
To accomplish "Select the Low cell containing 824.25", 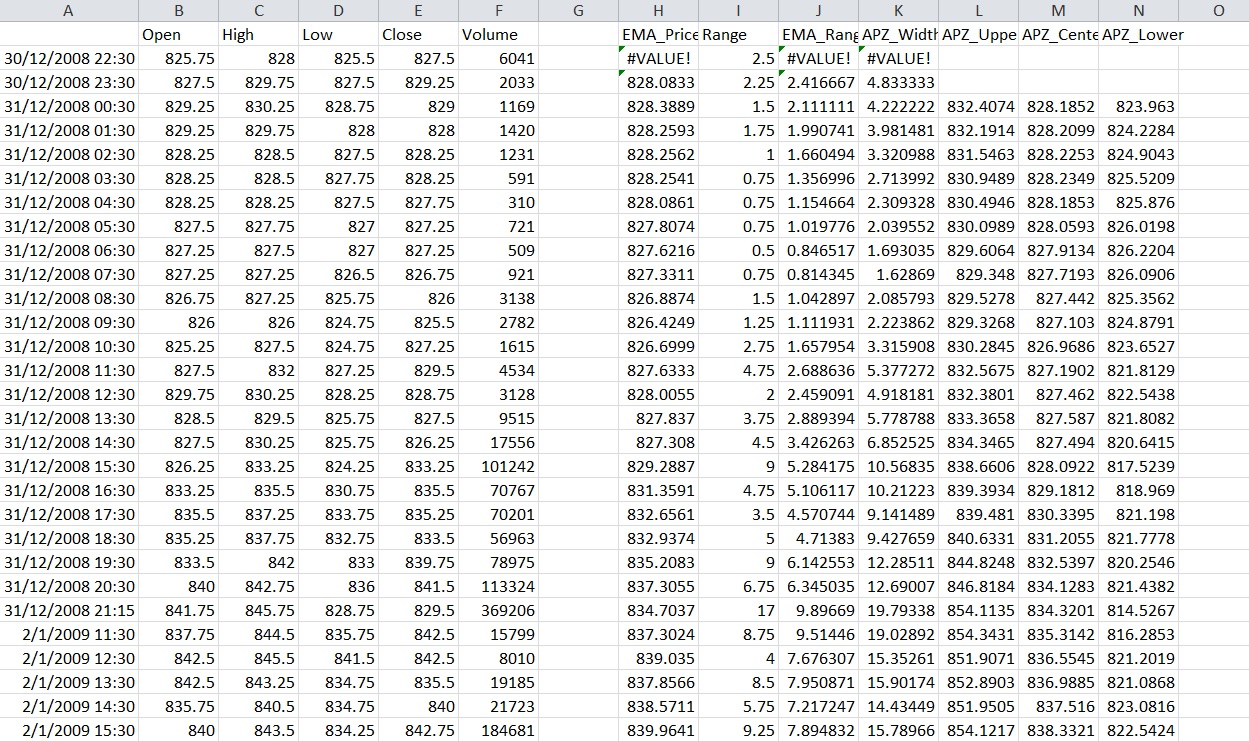I will tap(338, 466).
